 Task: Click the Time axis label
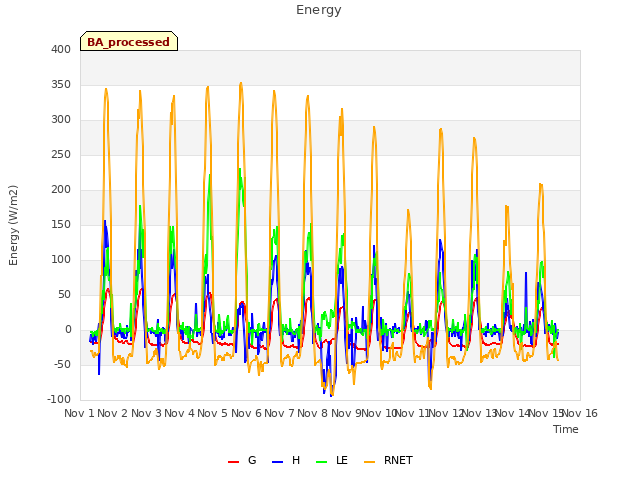pyautogui.click(x=566, y=429)
